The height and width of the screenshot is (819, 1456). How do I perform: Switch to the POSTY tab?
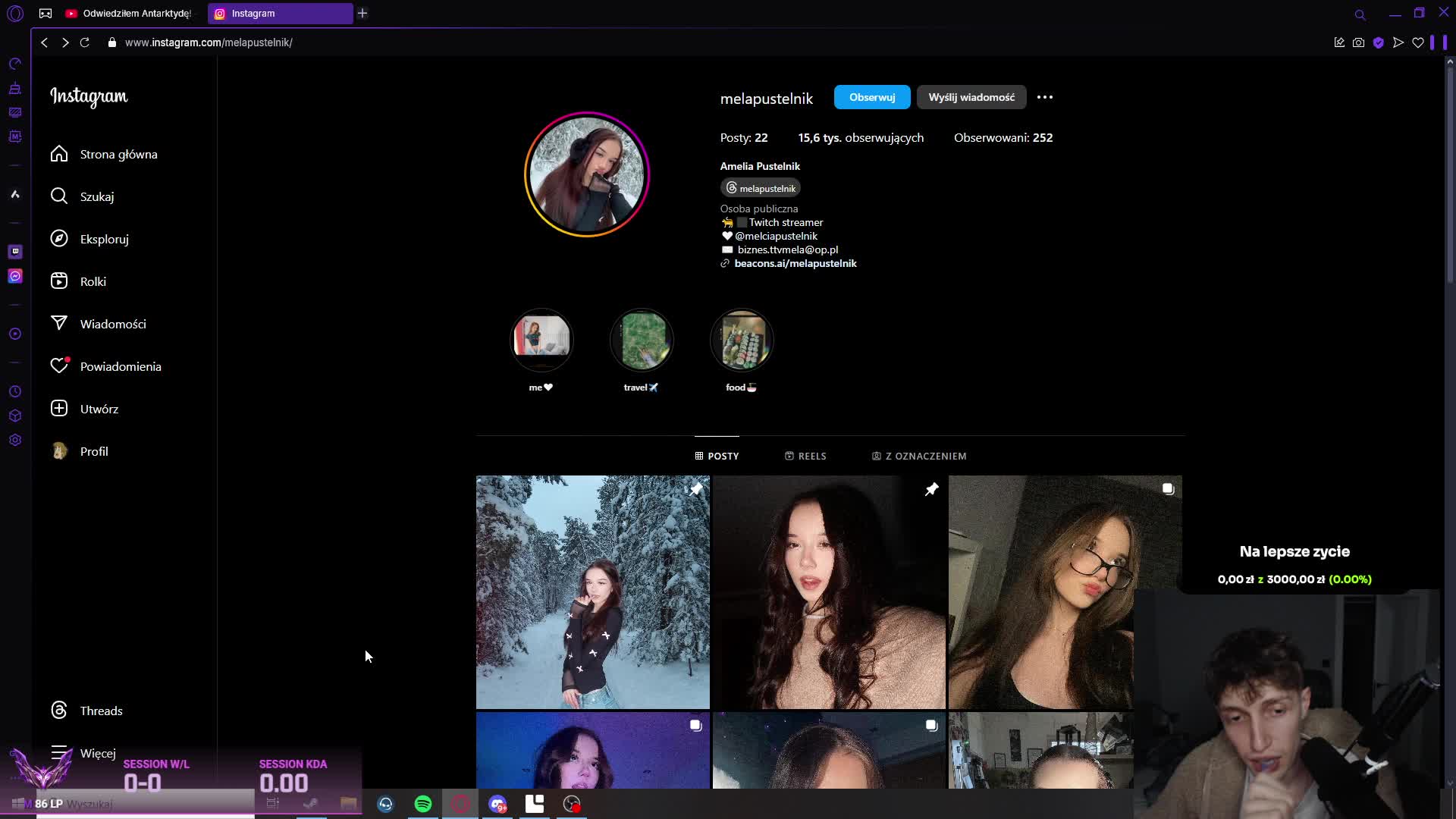coord(717,456)
